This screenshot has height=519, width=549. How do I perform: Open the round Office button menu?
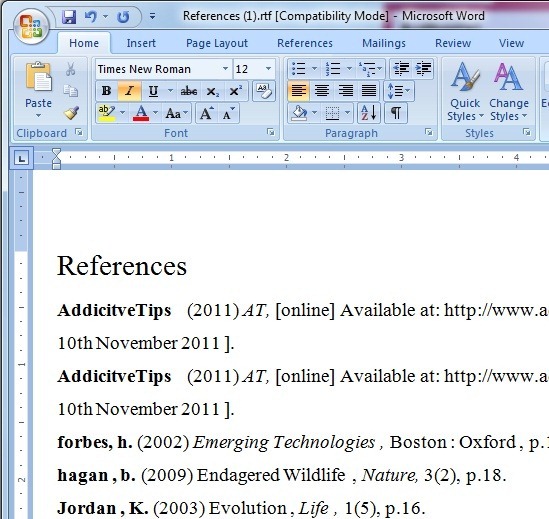(x=31, y=26)
